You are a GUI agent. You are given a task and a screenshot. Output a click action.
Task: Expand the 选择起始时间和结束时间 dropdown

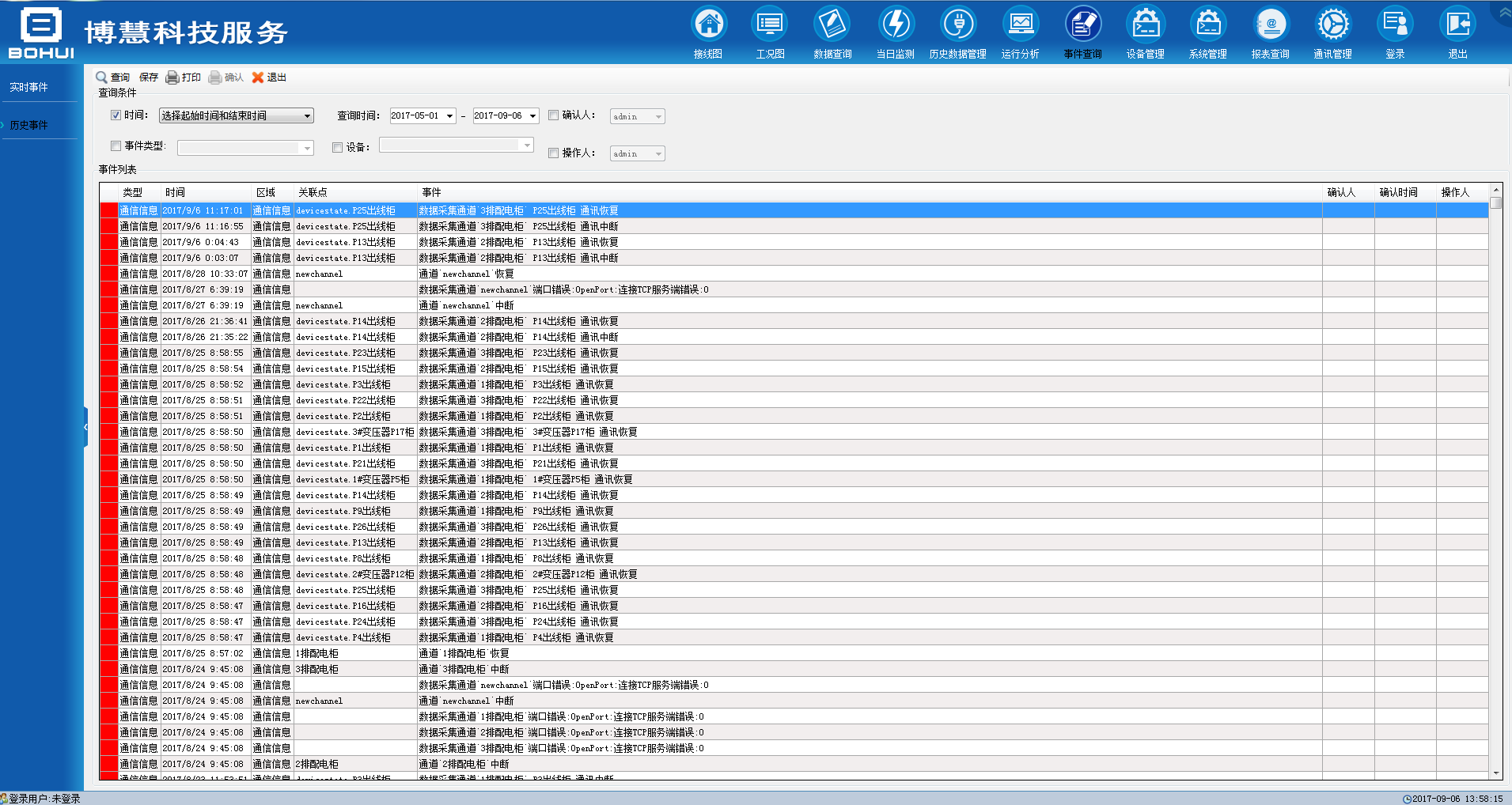click(307, 116)
